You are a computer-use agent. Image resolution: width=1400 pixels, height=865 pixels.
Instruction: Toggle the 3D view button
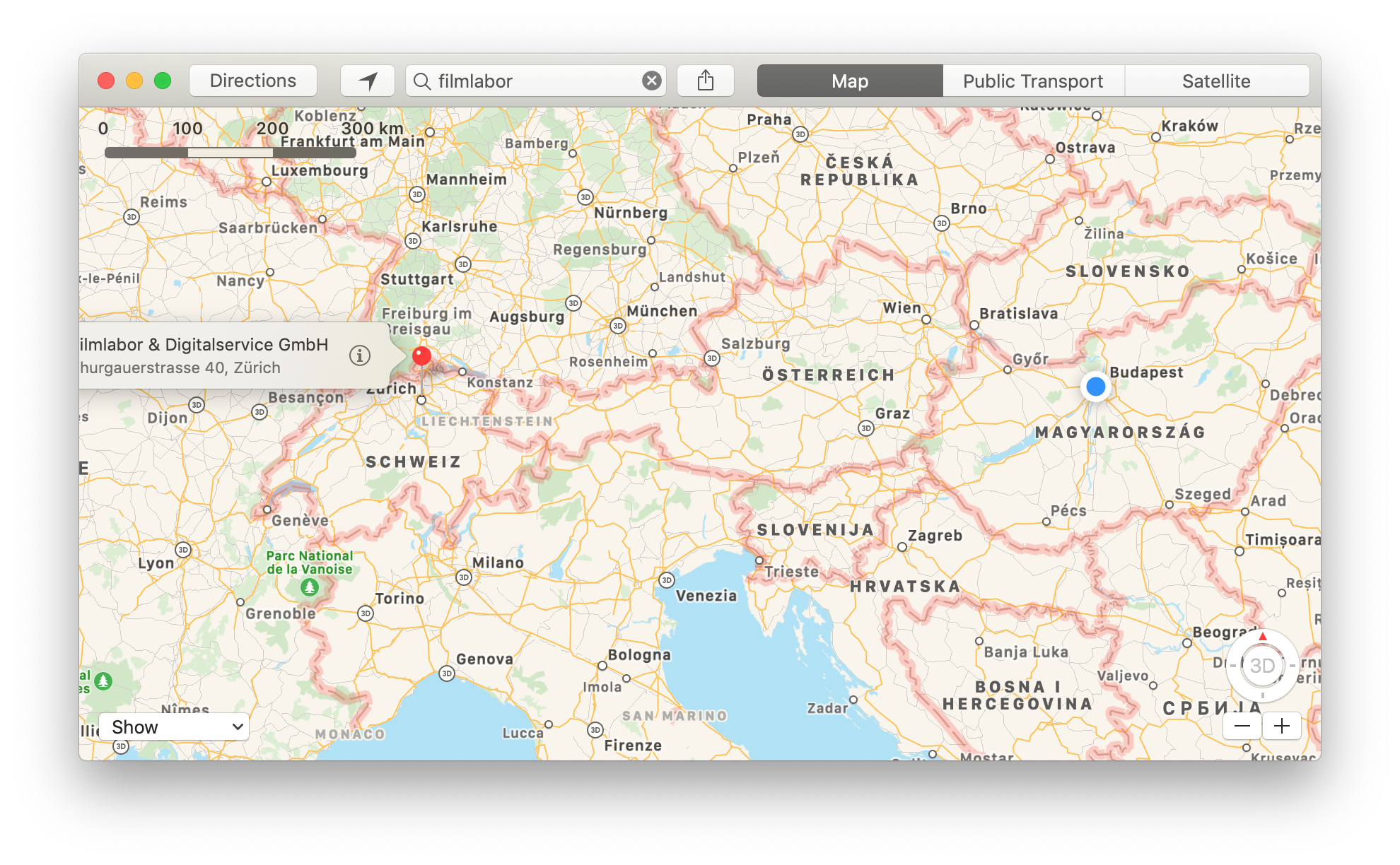[1262, 666]
